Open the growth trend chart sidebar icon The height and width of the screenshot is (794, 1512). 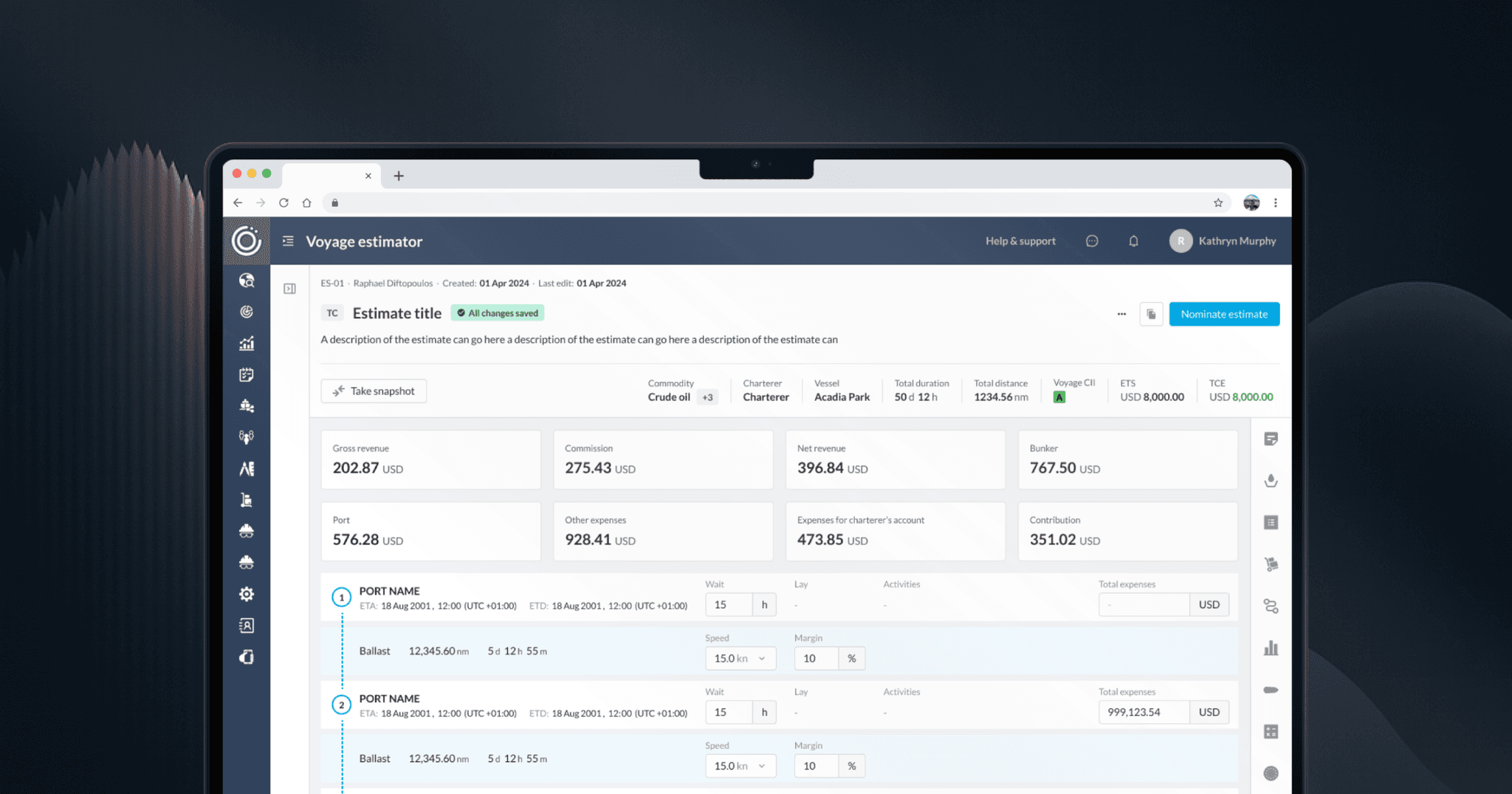point(247,343)
